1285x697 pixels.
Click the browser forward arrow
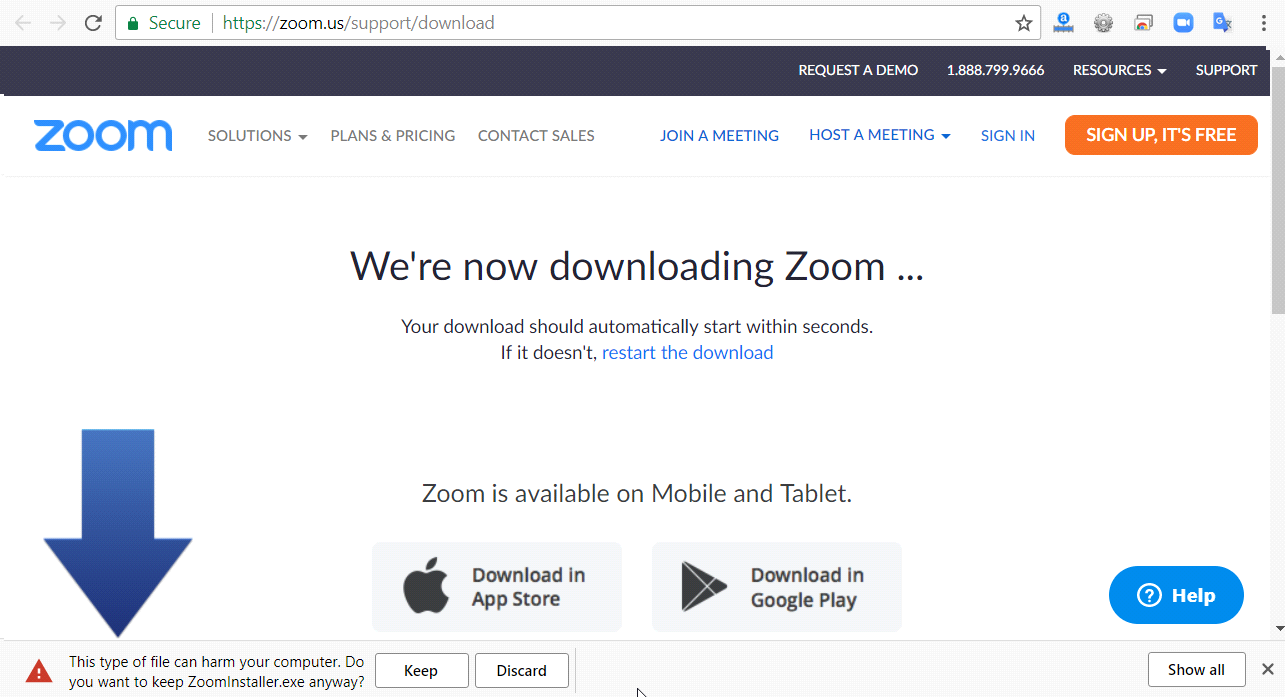pos(58,23)
